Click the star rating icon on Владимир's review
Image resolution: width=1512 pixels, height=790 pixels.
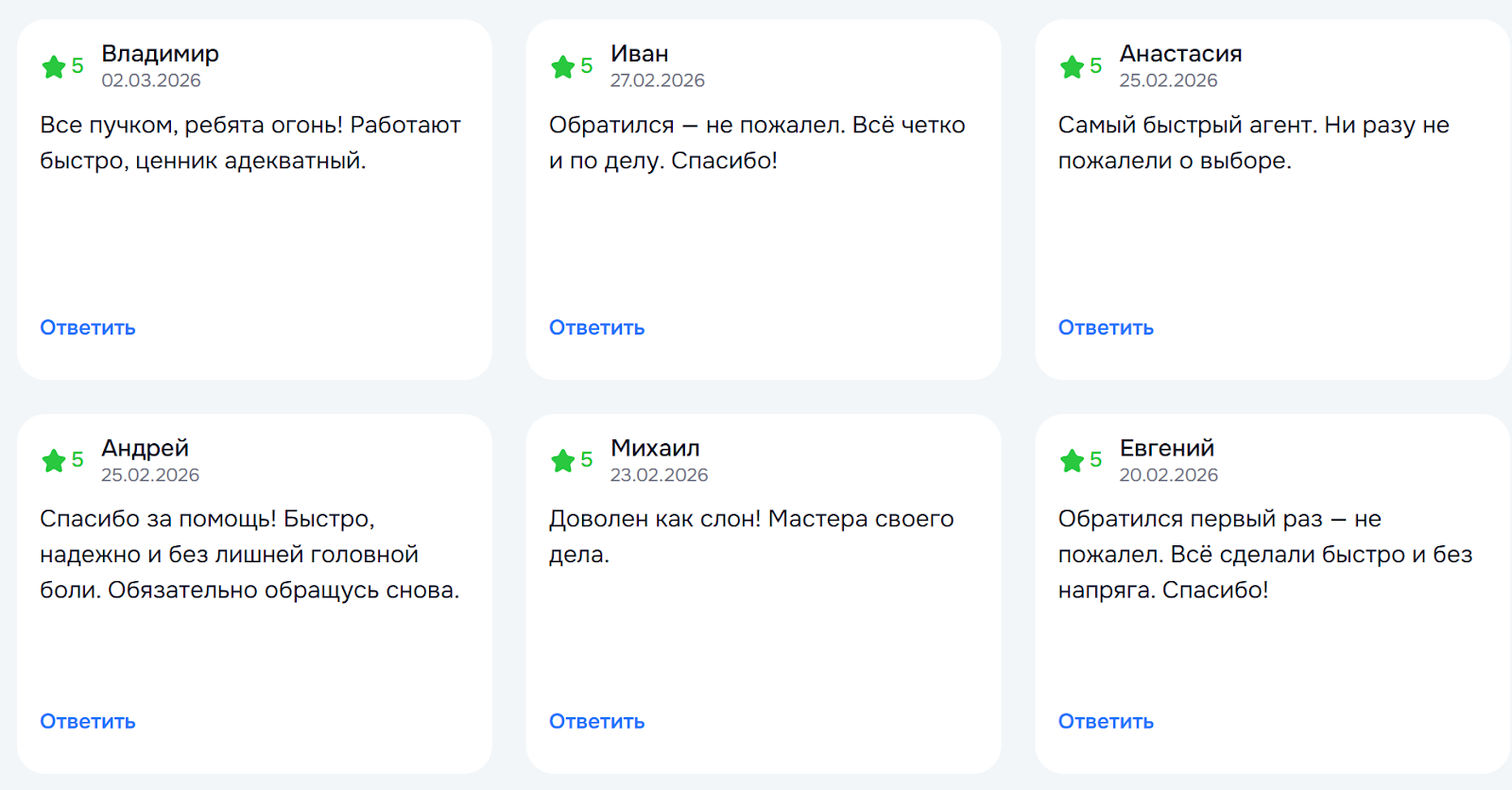[x=54, y=66]
